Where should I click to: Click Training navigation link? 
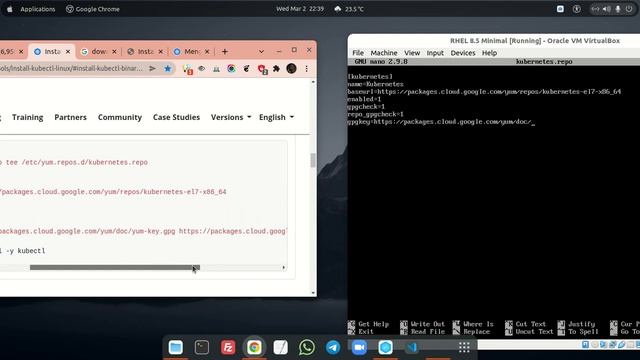[27, 117]
